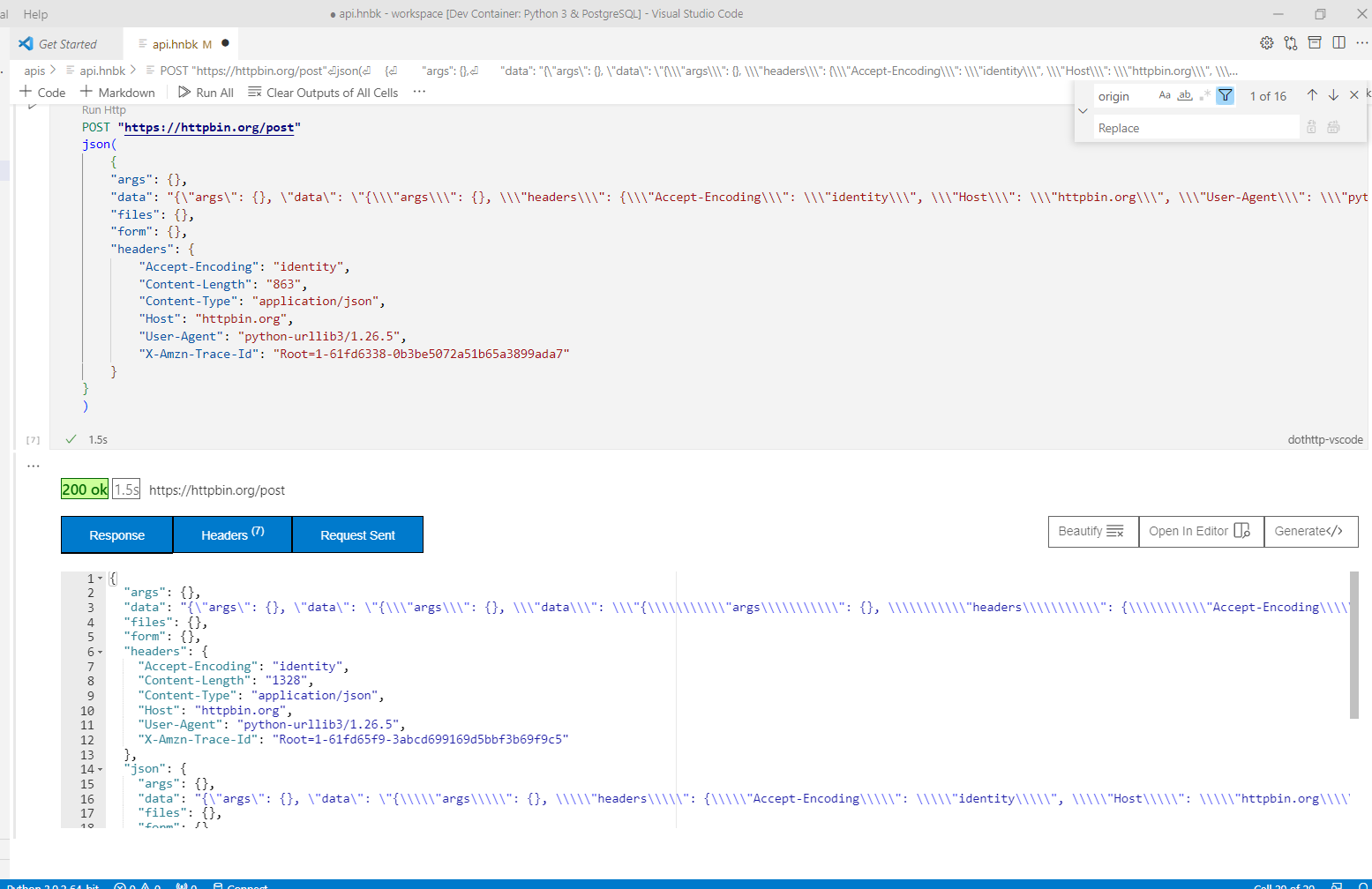Open the https://httpbin.org/post link in cell

coord(209,127)
